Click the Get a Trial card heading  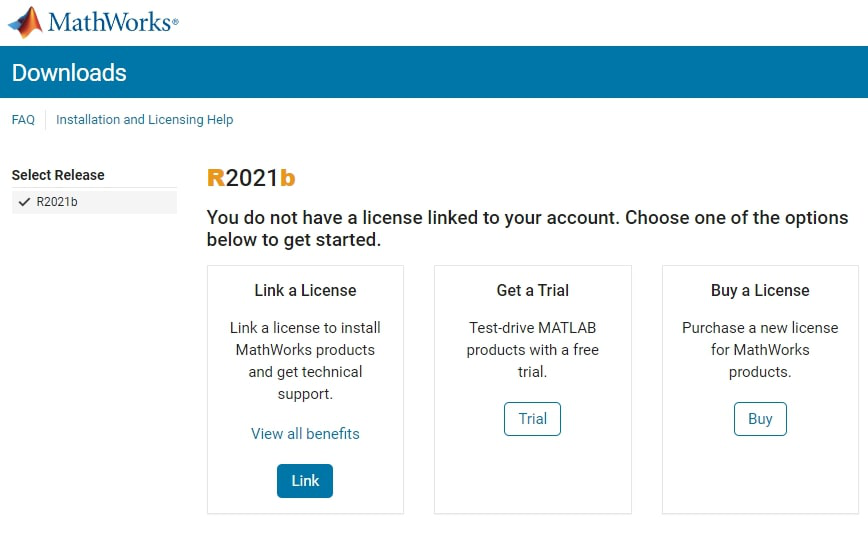532,291
